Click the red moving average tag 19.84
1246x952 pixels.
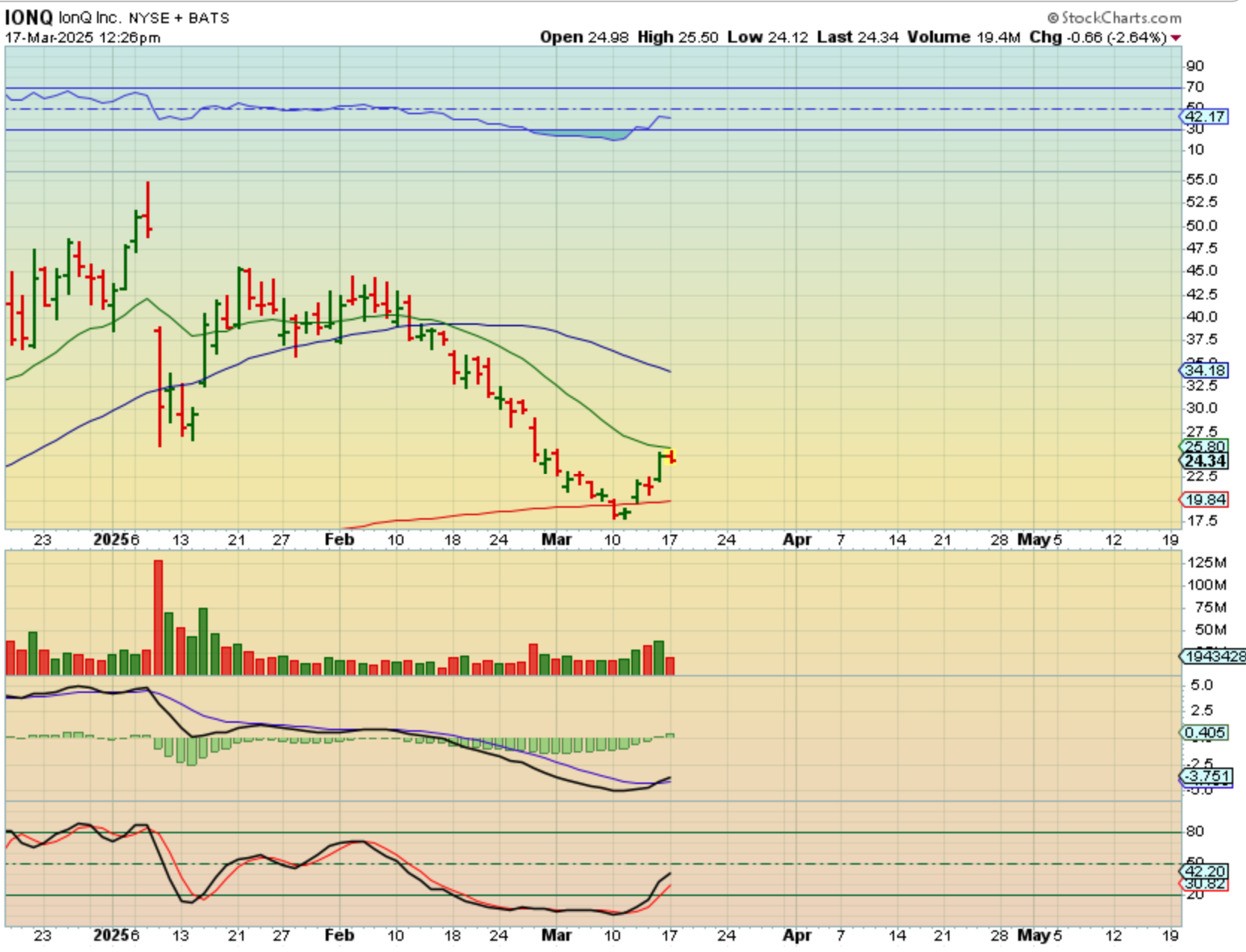tap(1204, 500)
